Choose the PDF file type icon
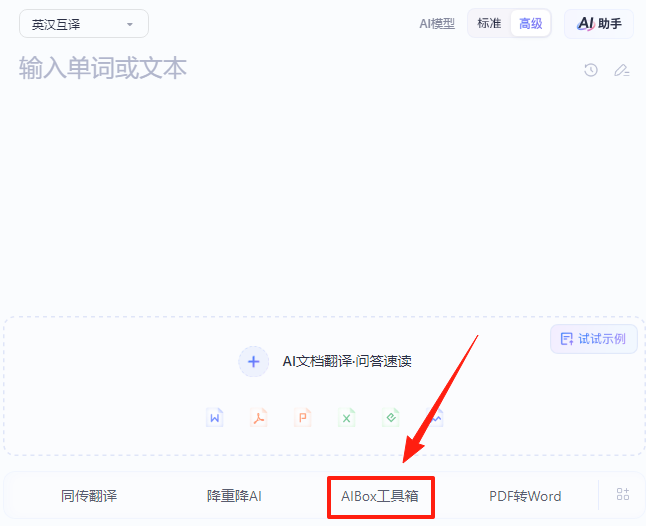646x526 pixels. point(259,418)
